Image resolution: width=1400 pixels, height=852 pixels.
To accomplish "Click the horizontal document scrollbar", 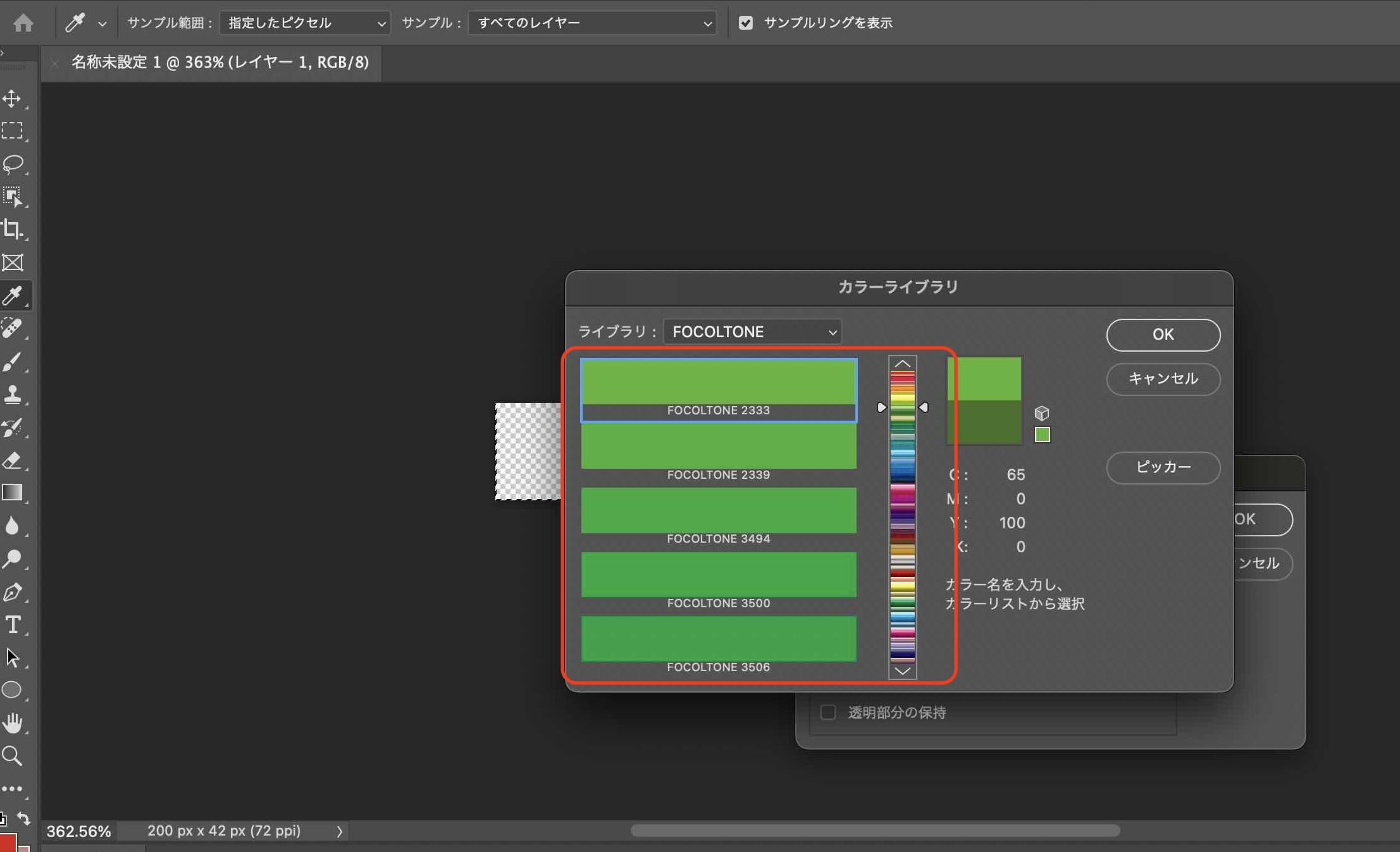I will pyautogui.click(x=875, y=830).
